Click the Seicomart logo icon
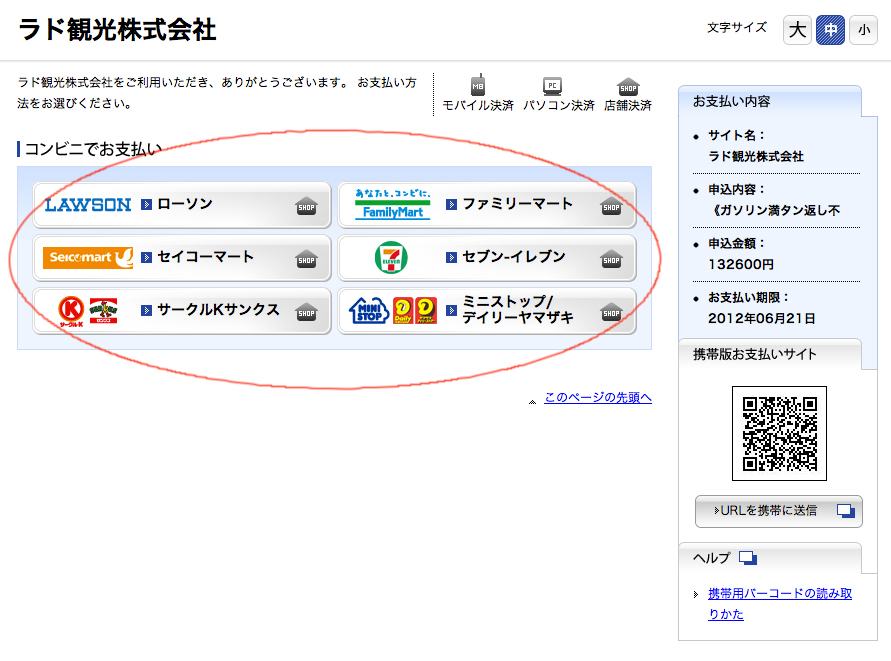This screenshot has height=661, width=891. pos(88,258)
